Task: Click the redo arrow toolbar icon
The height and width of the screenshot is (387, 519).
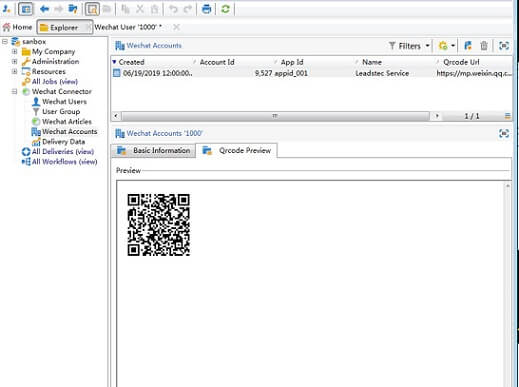Action: point(188,9)
